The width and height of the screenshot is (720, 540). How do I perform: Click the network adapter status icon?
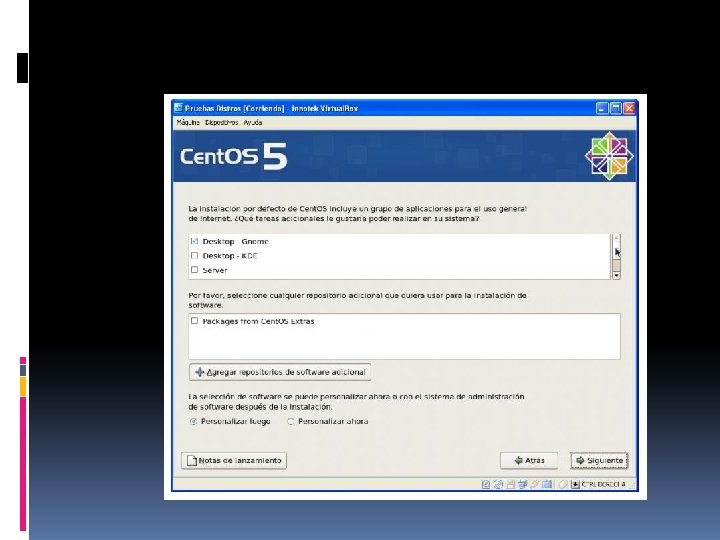point(523,484)
